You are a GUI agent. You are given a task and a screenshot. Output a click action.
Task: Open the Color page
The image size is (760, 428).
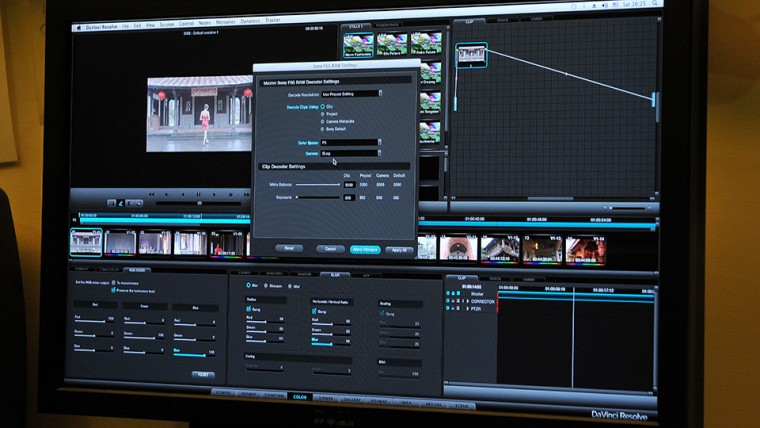coord(300,397)
